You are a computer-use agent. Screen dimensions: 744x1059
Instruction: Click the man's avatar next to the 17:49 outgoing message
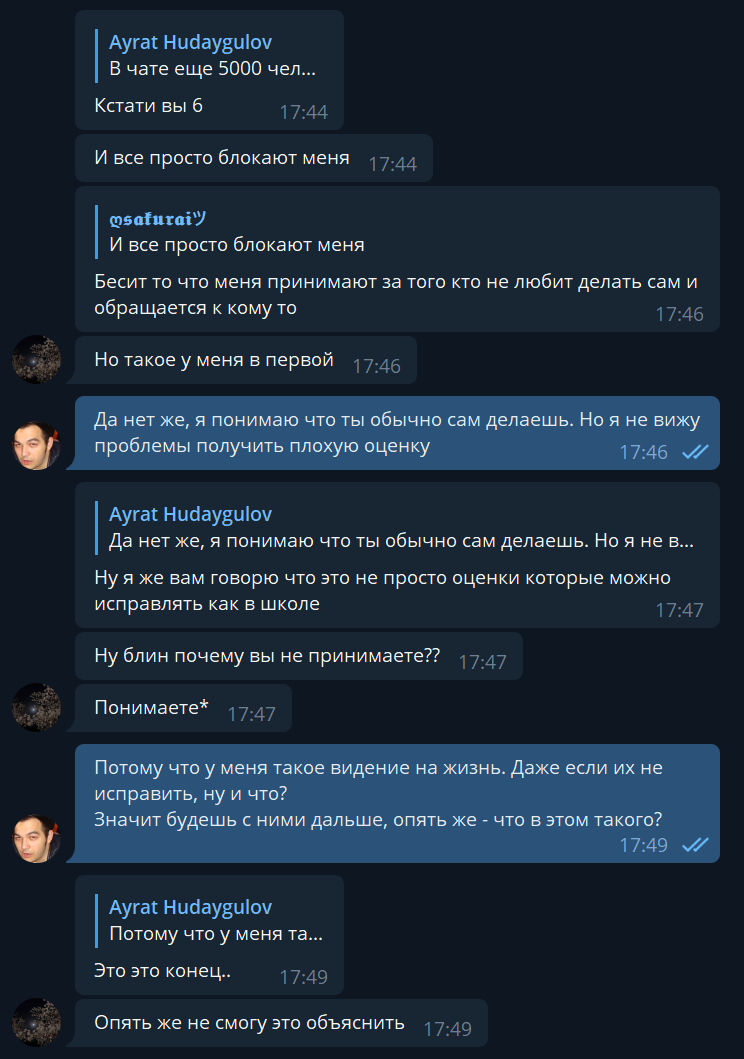(36, 839)
